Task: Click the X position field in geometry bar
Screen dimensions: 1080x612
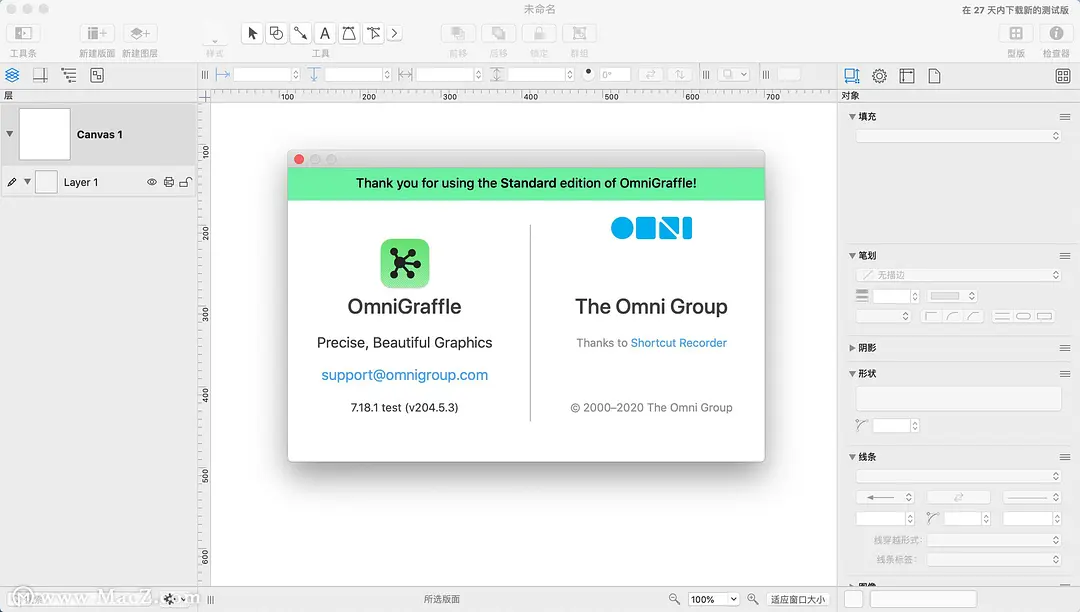Action: tap(262, 74)
